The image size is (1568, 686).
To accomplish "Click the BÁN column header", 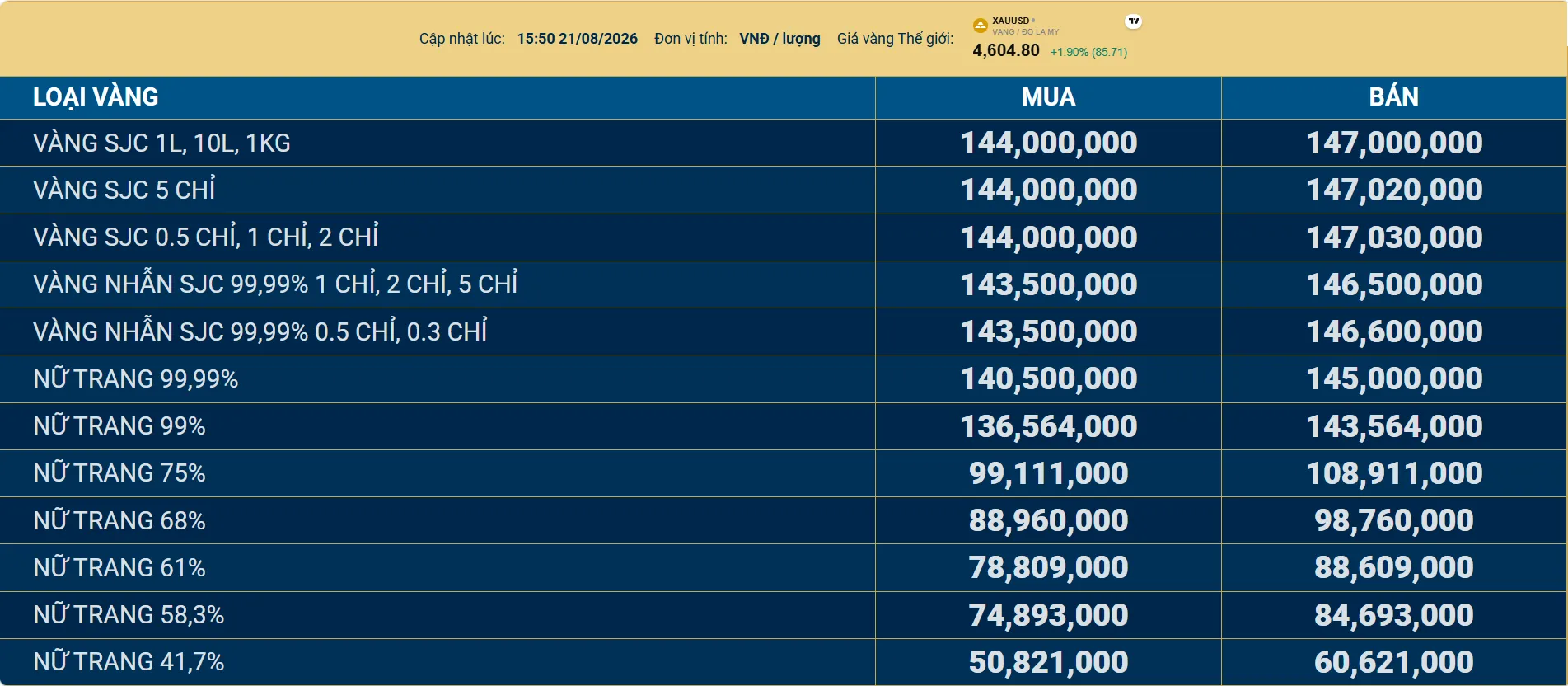I will coord(1394,97).
